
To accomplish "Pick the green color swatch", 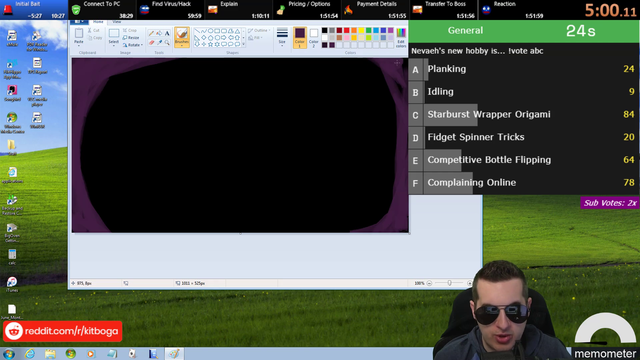I will tap(369, 30).
